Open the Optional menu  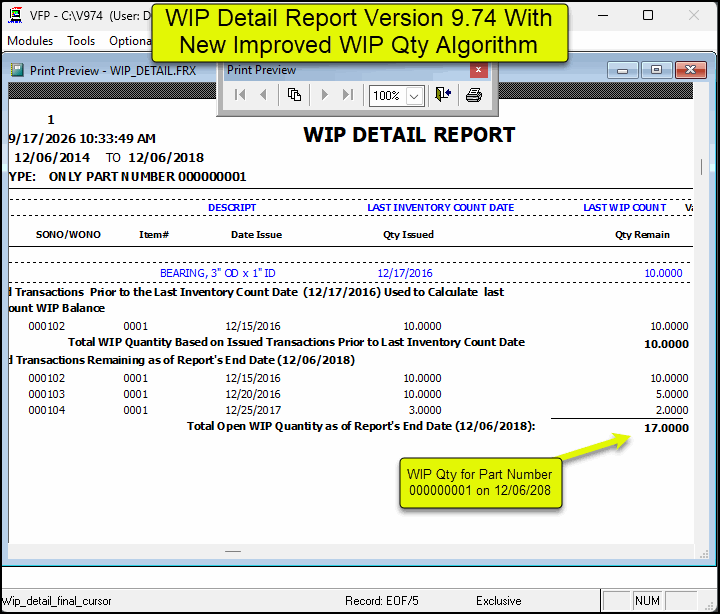130,41
